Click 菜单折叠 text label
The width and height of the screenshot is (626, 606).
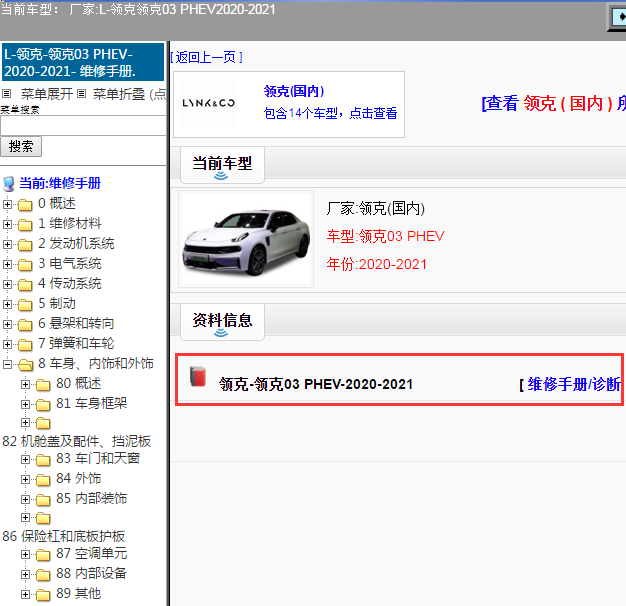119,94
